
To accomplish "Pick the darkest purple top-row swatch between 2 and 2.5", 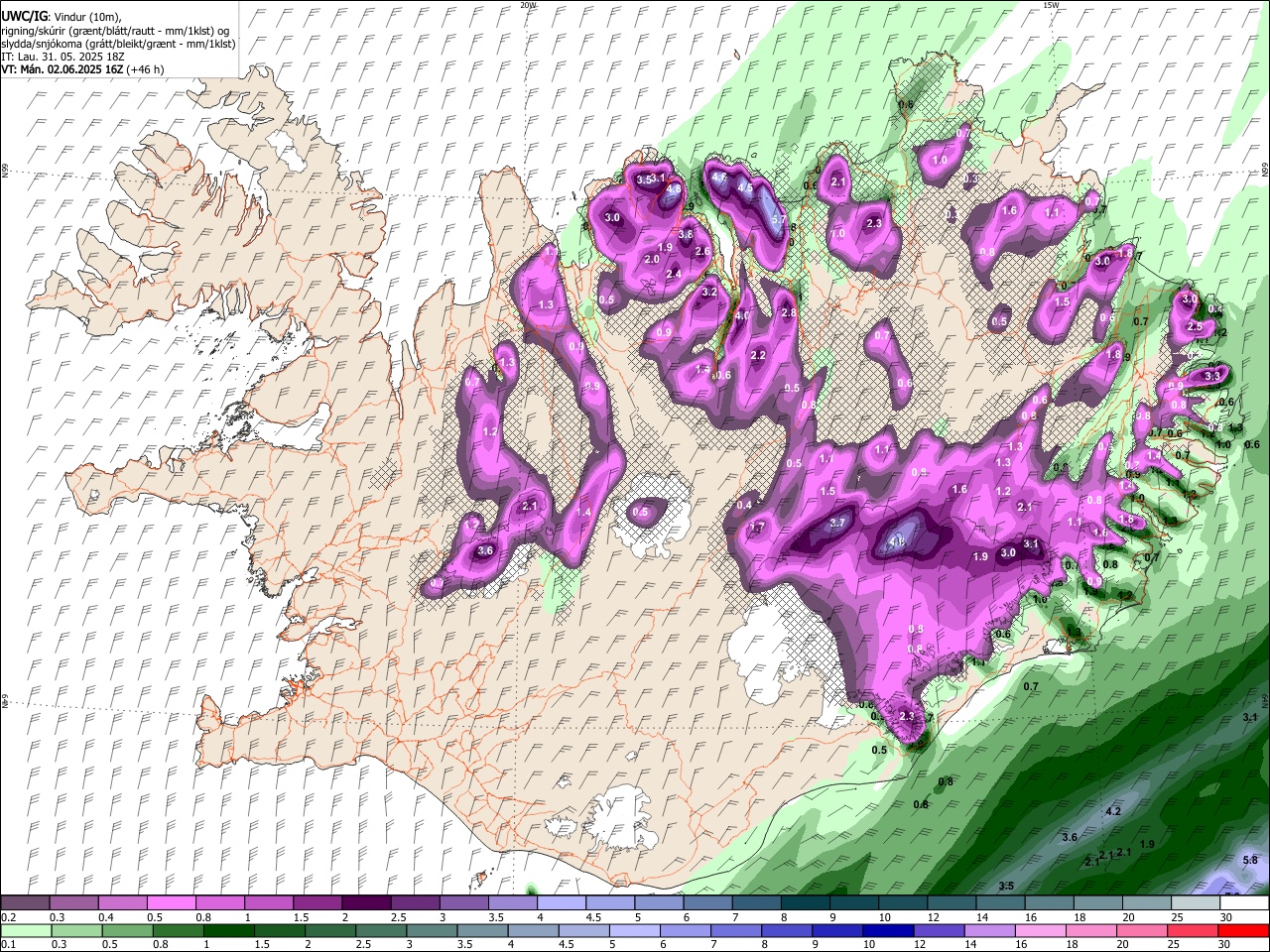I will tap(365, 903).
